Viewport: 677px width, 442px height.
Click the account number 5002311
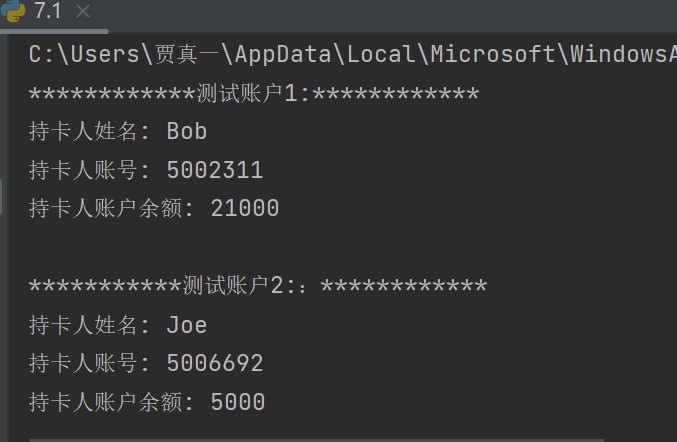click(x=215, y=170)
